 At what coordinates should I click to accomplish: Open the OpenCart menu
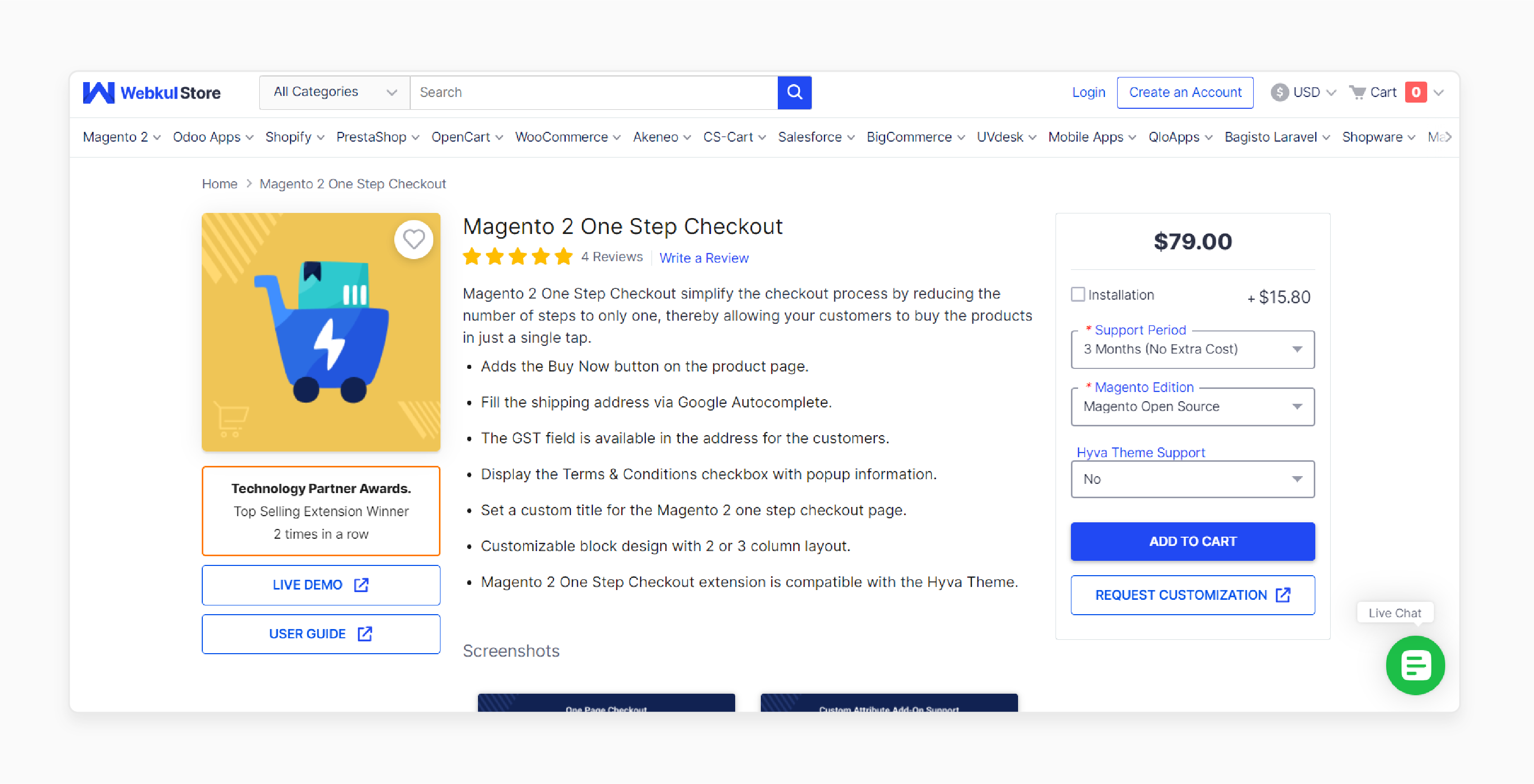(x=468, y=137)
